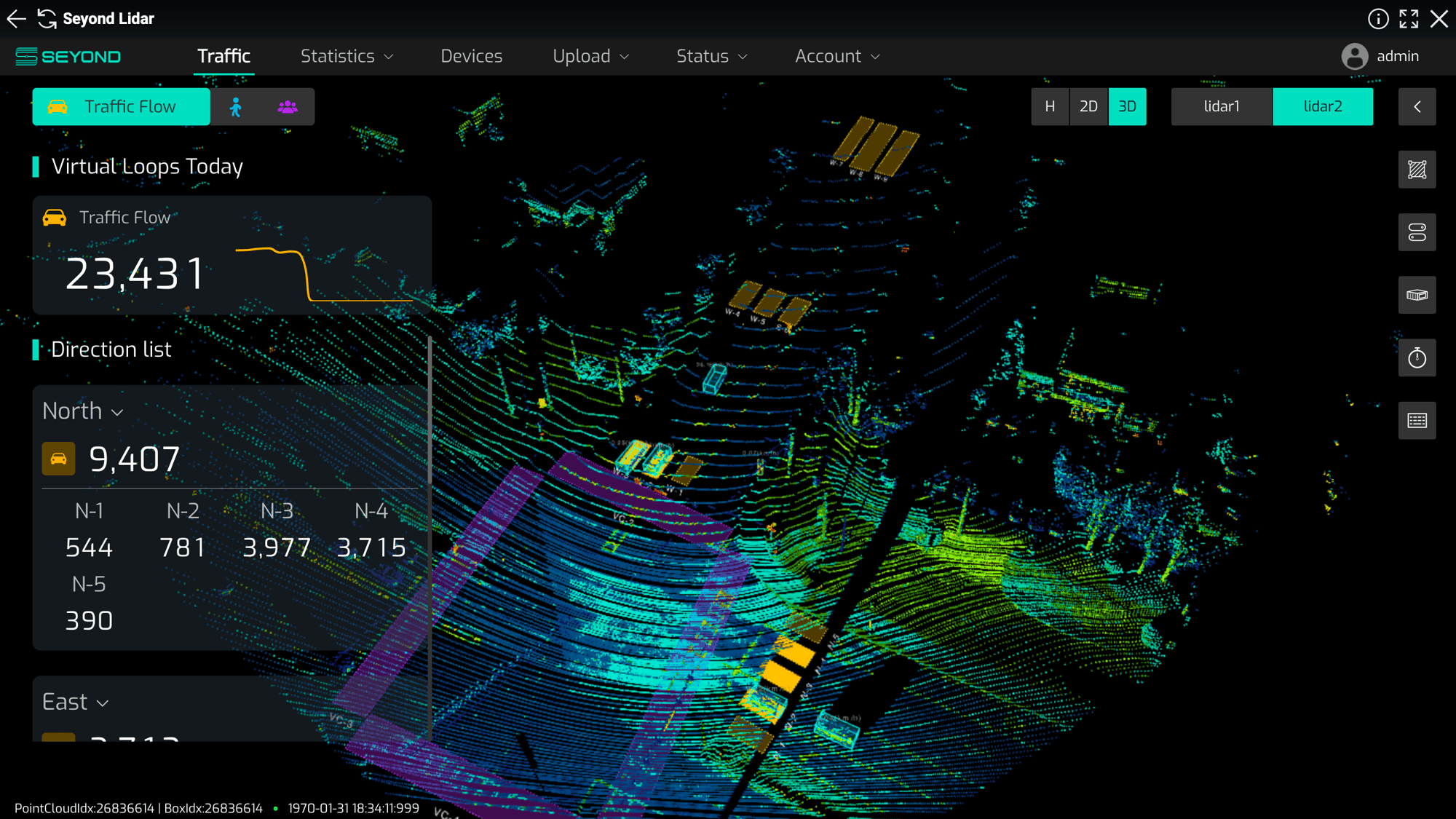Navigate to Devices section
The height and width of the screenshot is (819, 1456).
472,55
